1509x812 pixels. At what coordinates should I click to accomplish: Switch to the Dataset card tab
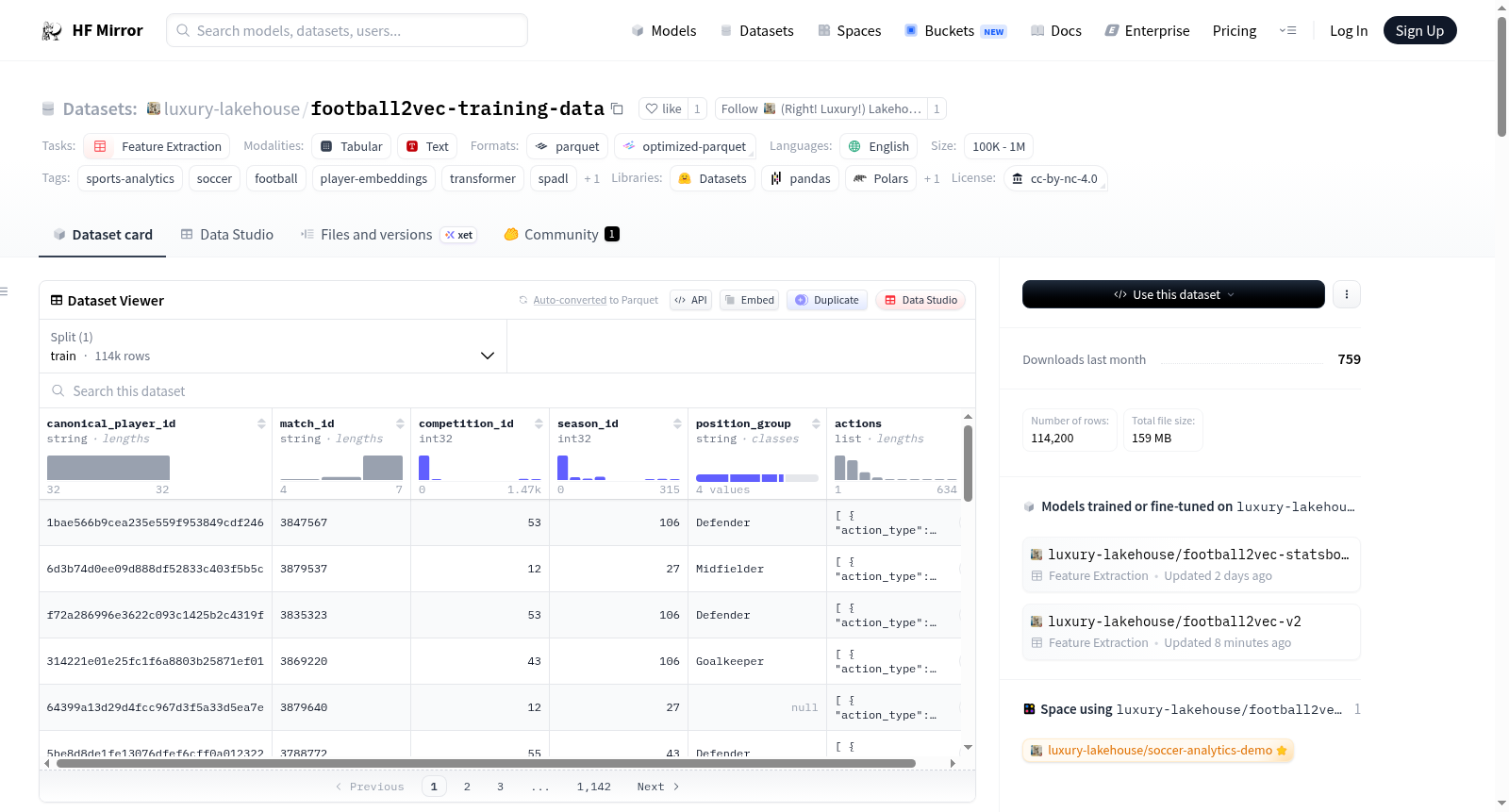[103, 235]
